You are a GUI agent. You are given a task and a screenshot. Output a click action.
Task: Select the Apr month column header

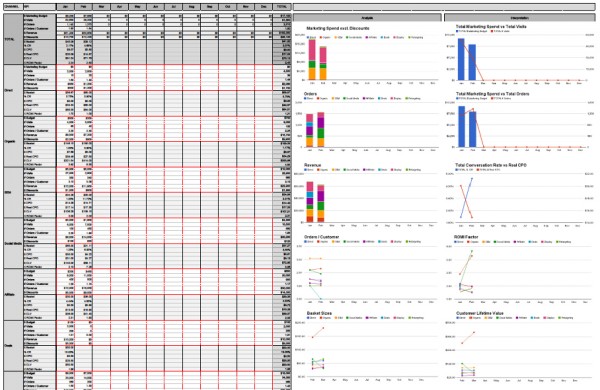click(x=119, y=7)
